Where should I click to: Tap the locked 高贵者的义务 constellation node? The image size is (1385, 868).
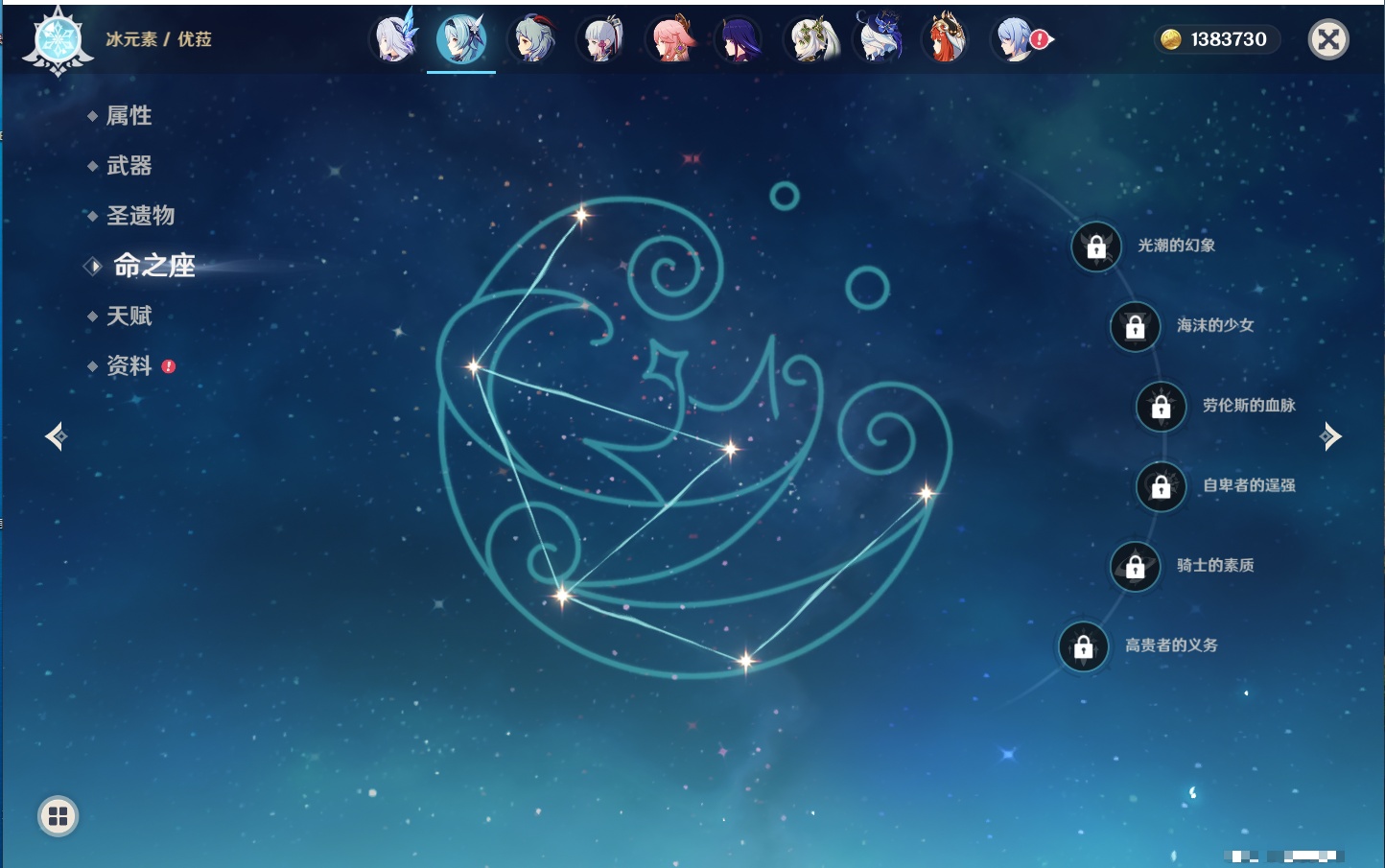1084,646
